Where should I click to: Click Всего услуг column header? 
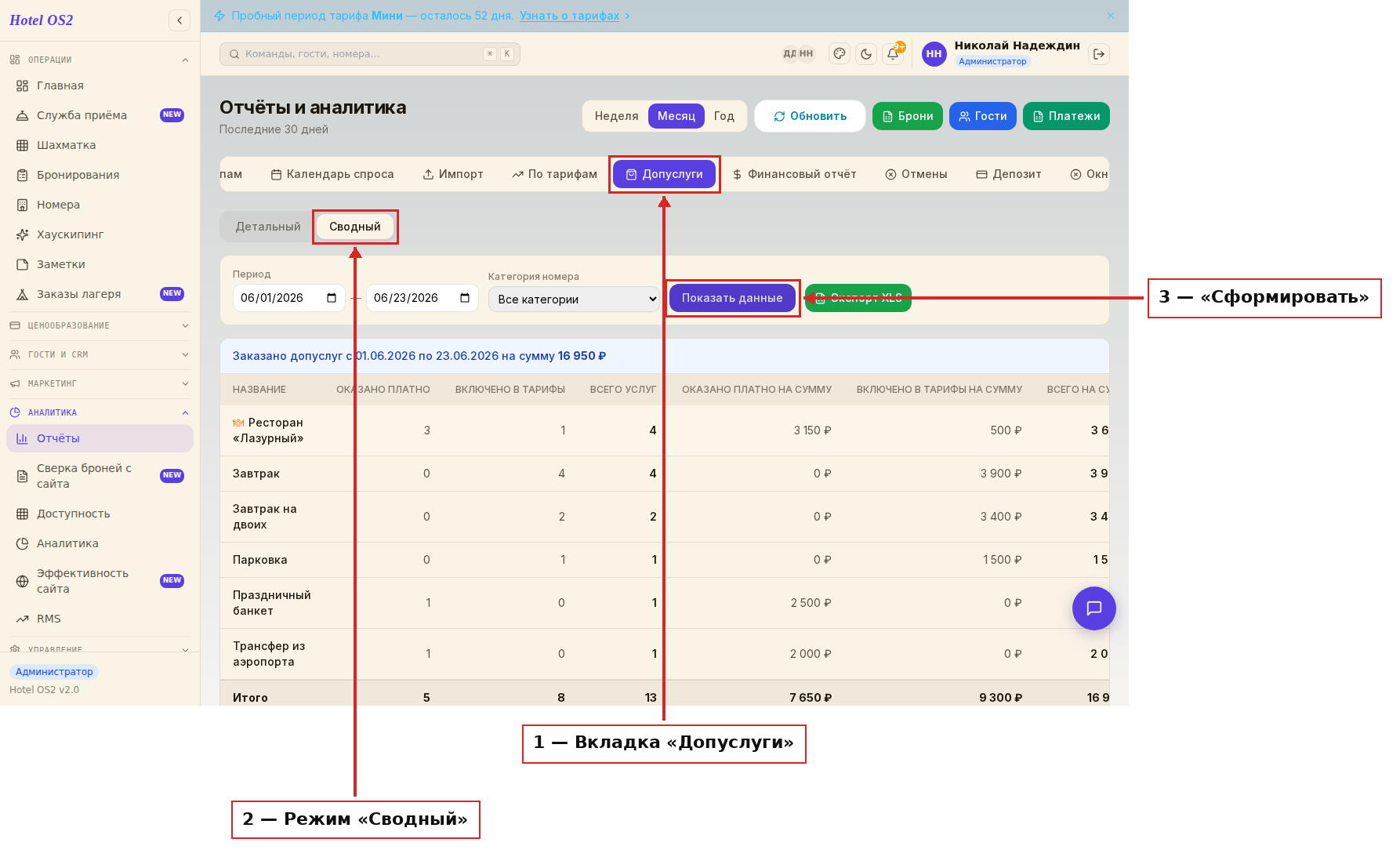[x=623, y=390]
